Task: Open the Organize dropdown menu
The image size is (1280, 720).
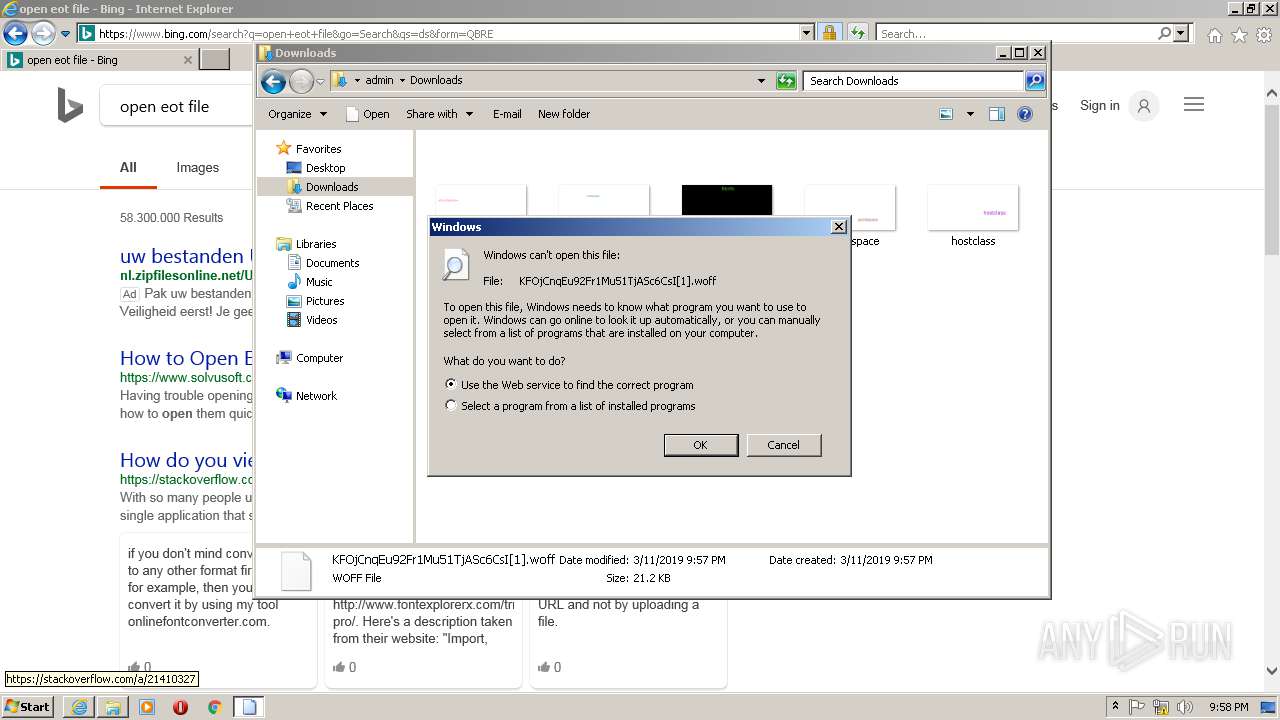Action: click(x=297, y=114)
